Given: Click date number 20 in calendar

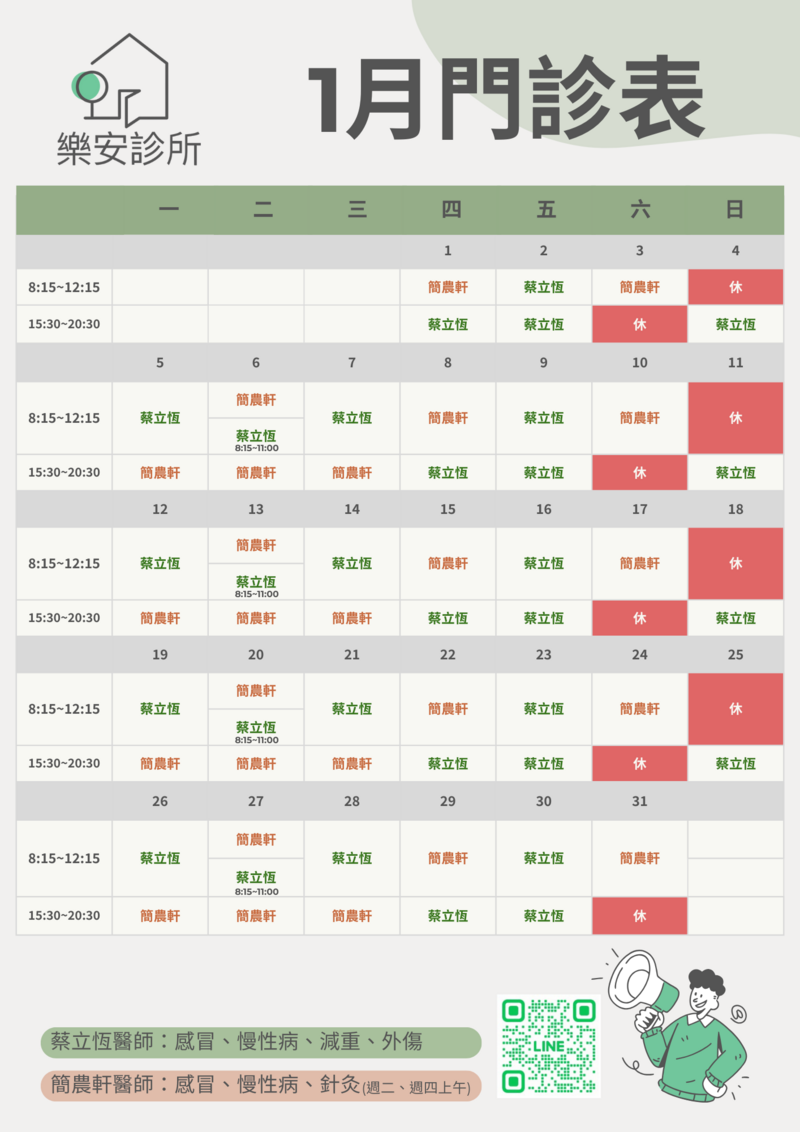Looking at the screenshot, I should tap(256, 655).
